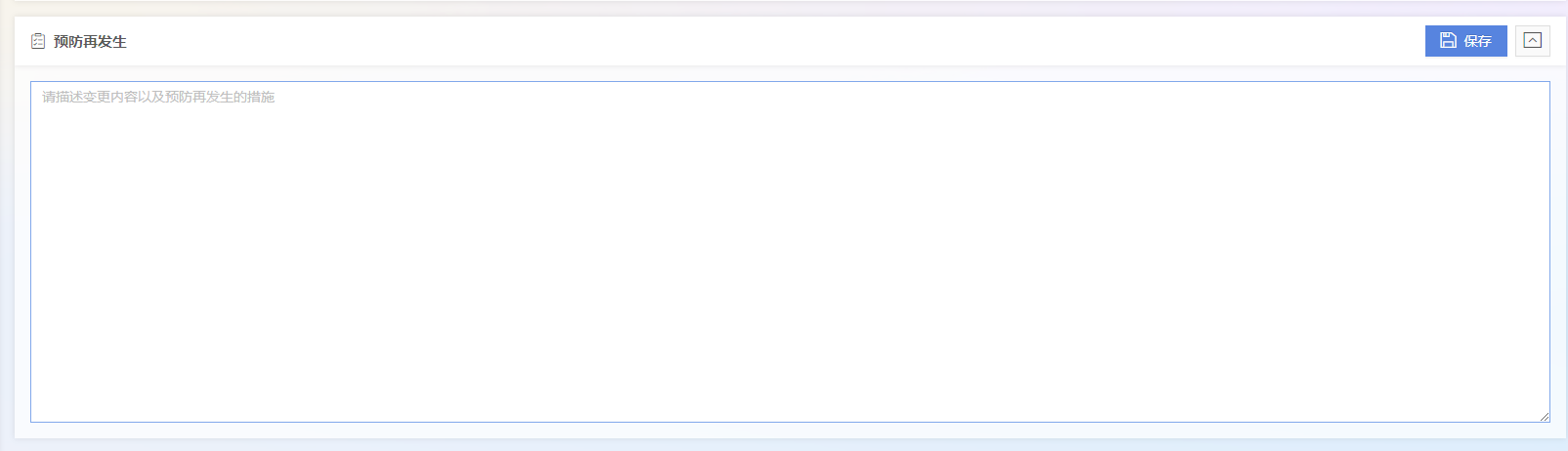1568x451 pixels.
Task: Click the disk glyph left of 保存 text
Action: pos(1449,40)
